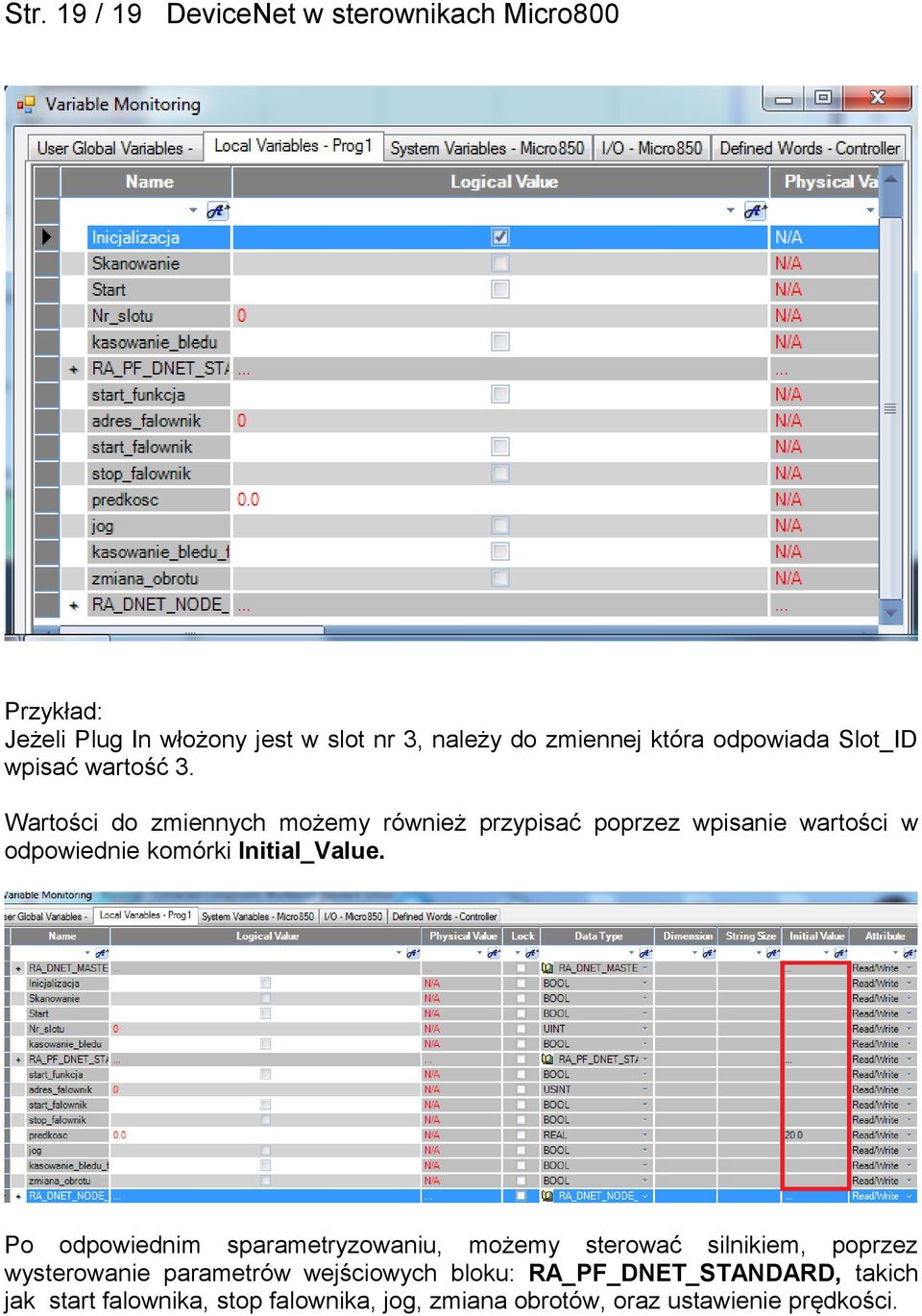The width and height of the screenshot is (922, 1316).
Task: Check the Start checkbox in upper window
Action: pos(500,289)
